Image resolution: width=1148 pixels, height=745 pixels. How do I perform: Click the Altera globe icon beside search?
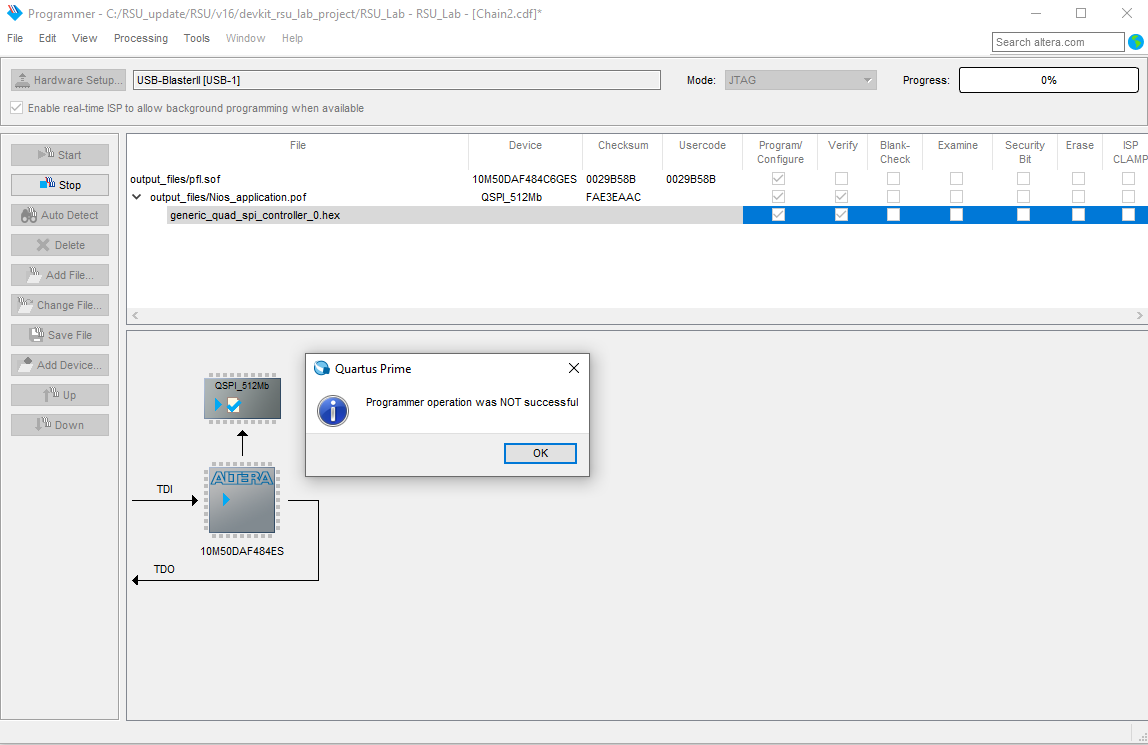[1135, 42]
